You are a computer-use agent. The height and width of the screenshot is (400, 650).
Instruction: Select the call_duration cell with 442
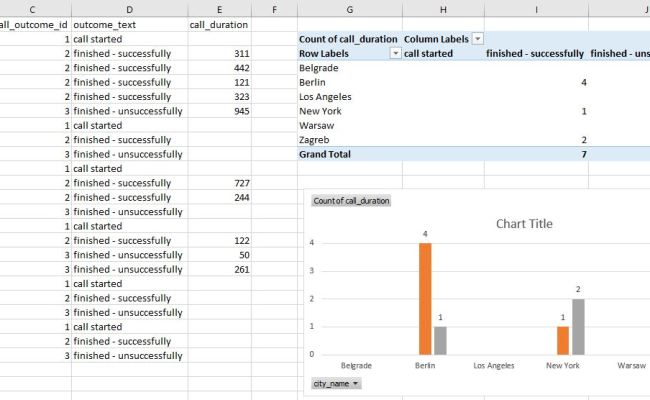tap(219, 68)
